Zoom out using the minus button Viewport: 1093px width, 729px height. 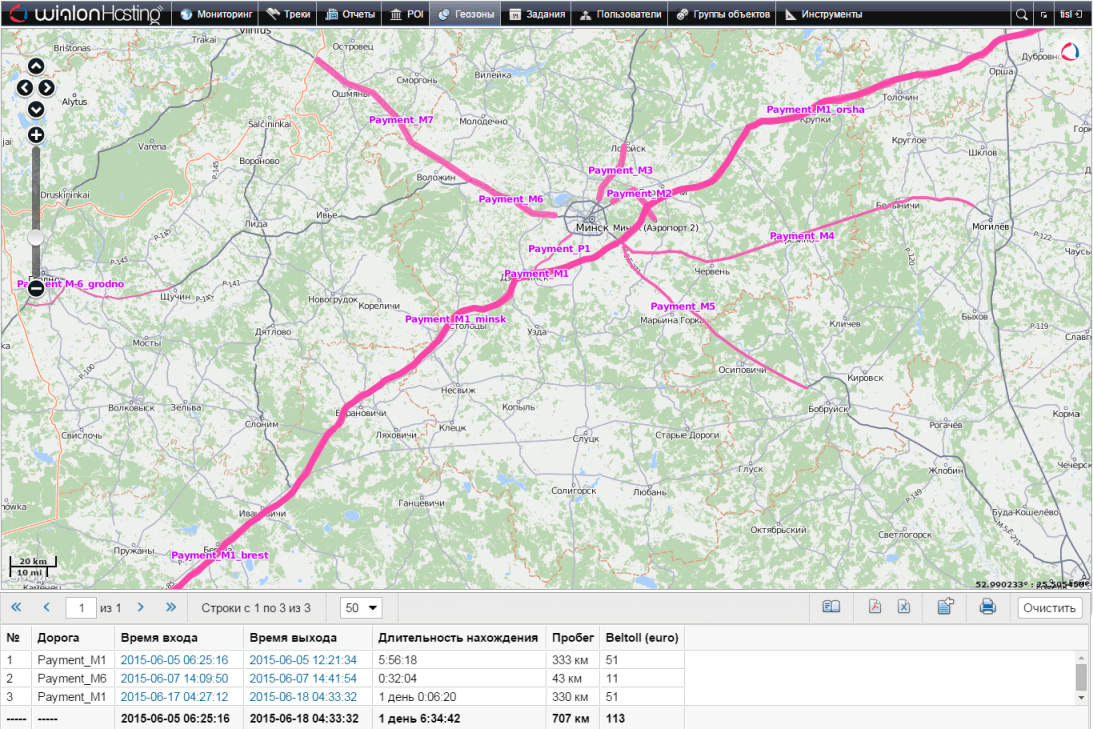(x=36, y=288)
